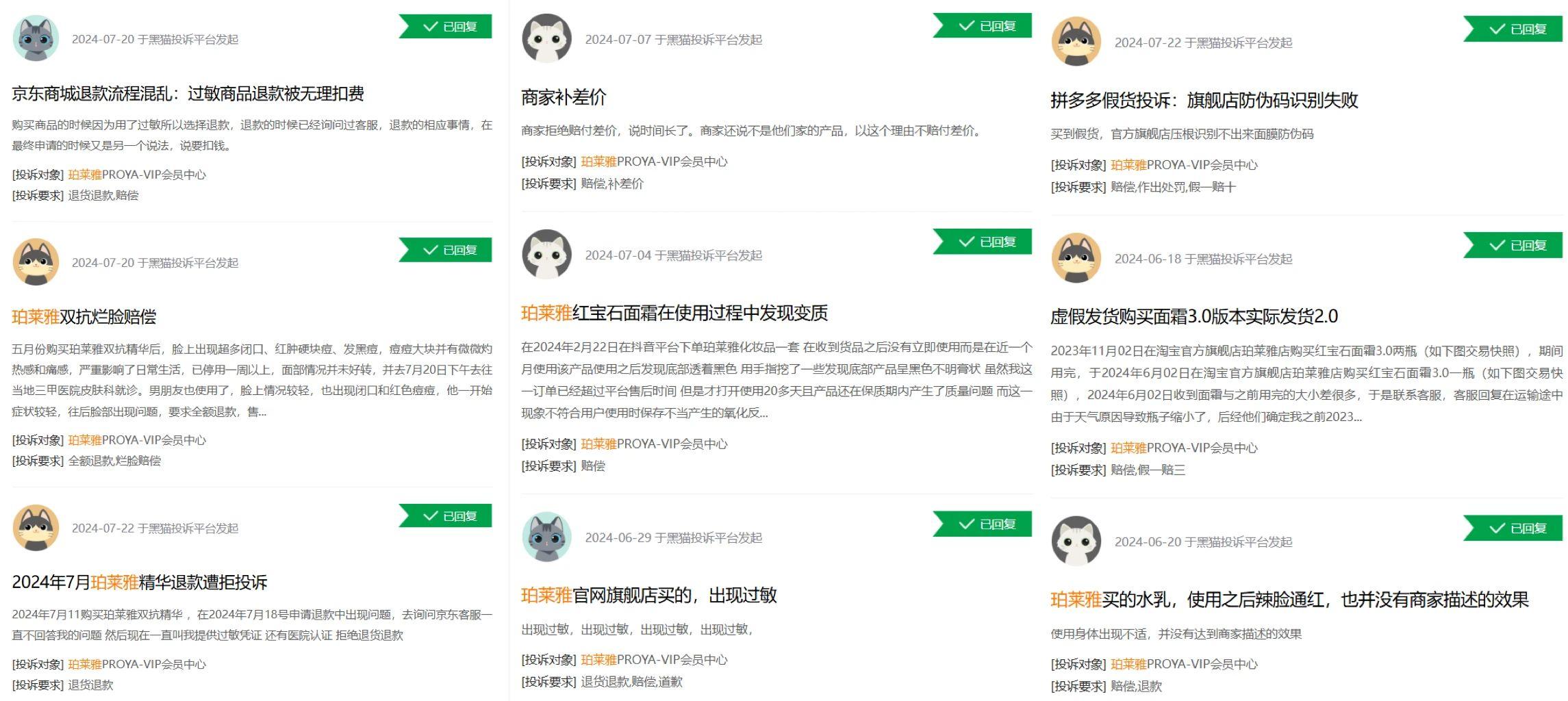Click the 2024-07-22 date on 拼多多假货投诉 card

(x=1203, y=42)
